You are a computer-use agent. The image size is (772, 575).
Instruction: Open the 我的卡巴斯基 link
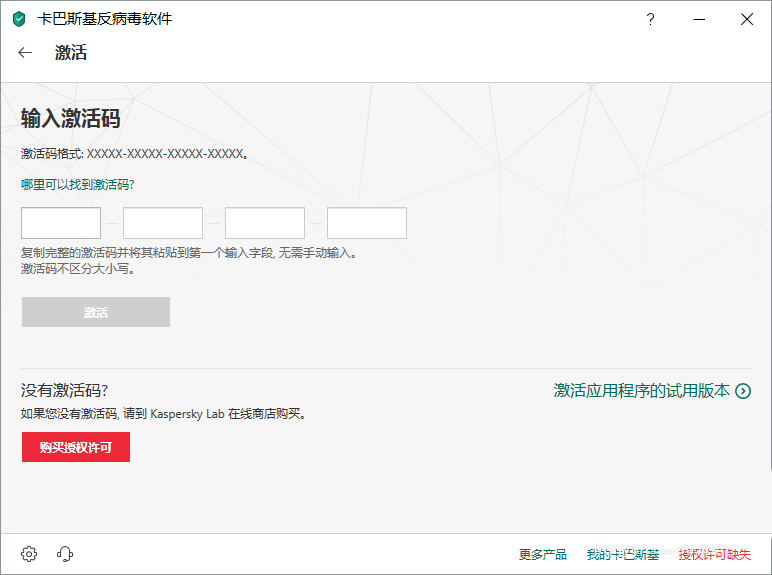coord(623,554)
